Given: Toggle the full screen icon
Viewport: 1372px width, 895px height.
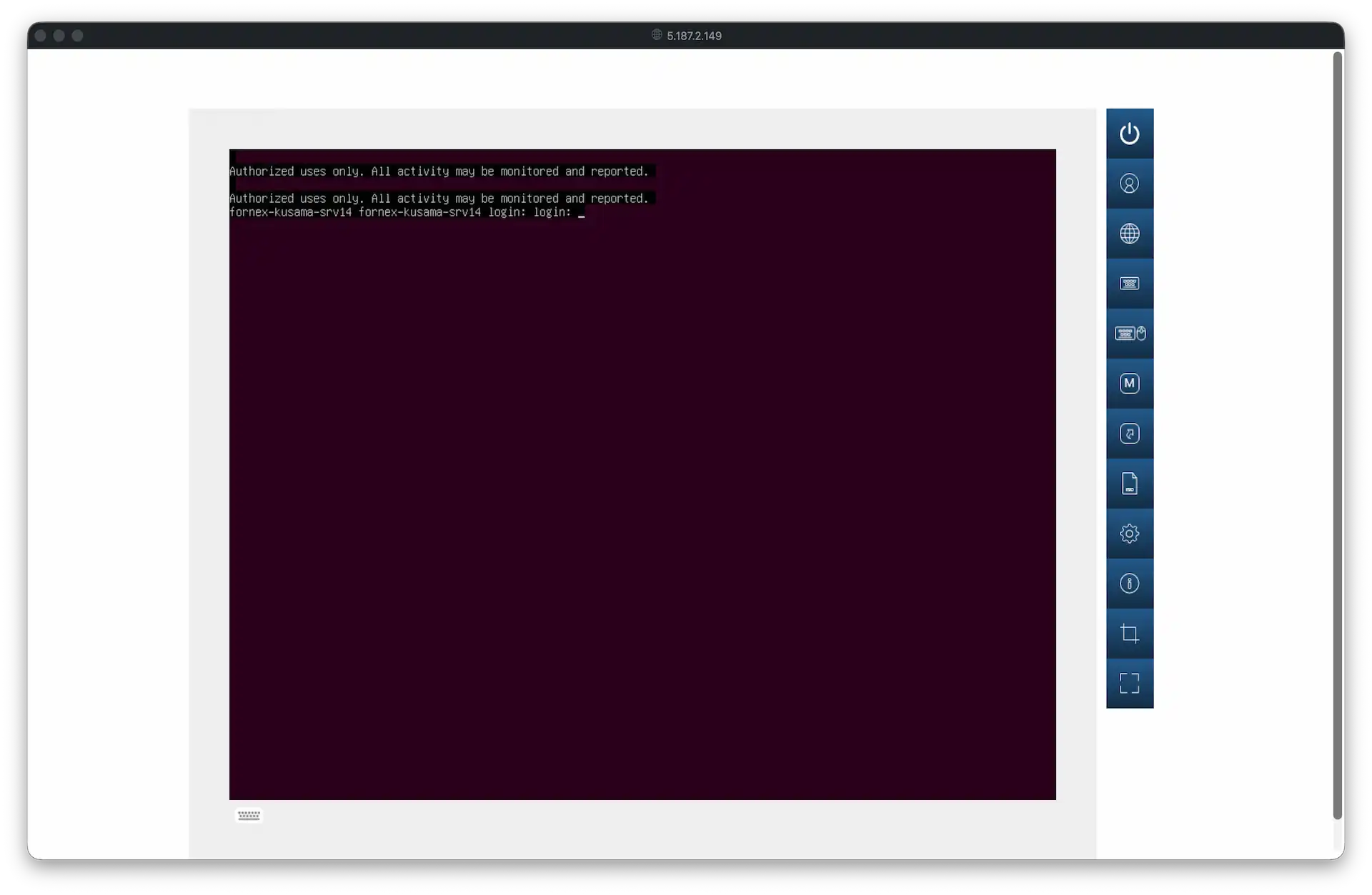Looking at the screenshot, I should pos(1129,684).
